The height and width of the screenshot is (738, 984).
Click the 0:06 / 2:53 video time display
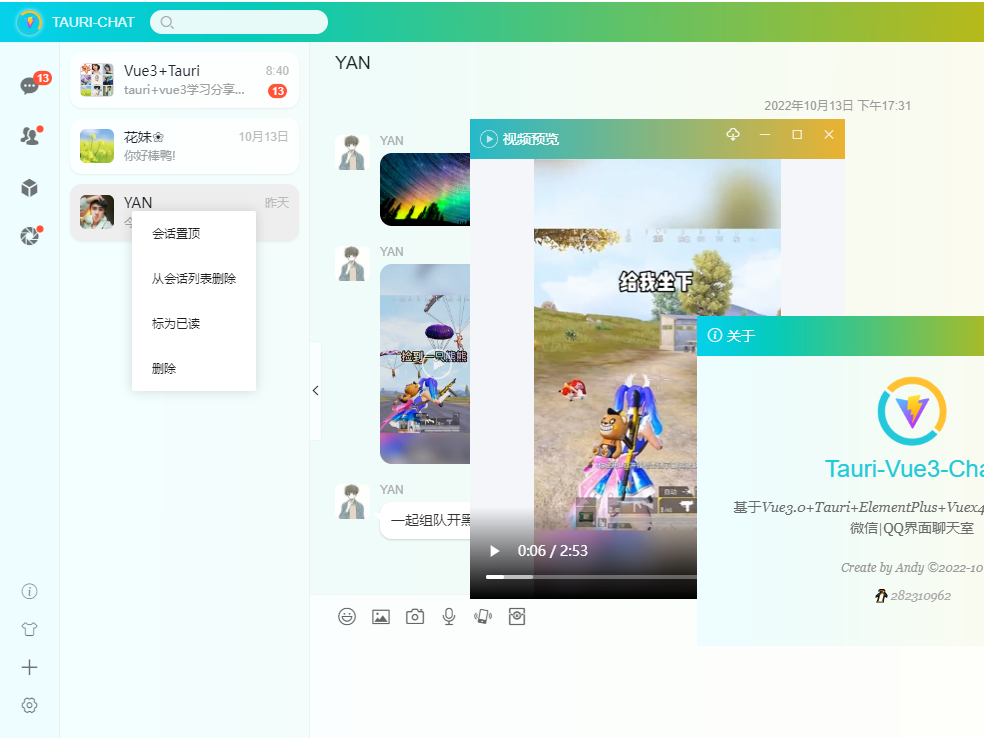[x=552, y=551]
